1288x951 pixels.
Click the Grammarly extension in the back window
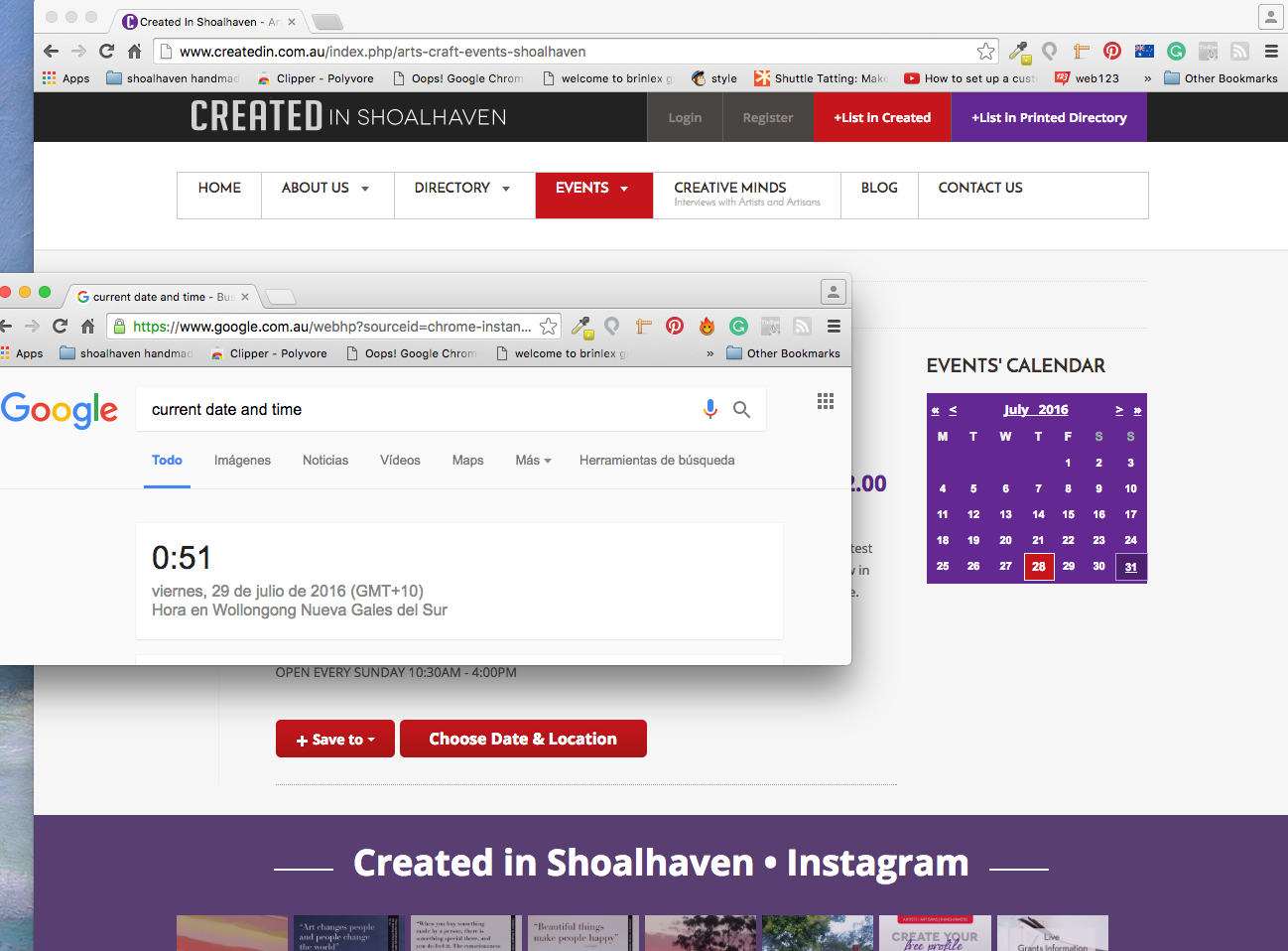coord(1176,52)
